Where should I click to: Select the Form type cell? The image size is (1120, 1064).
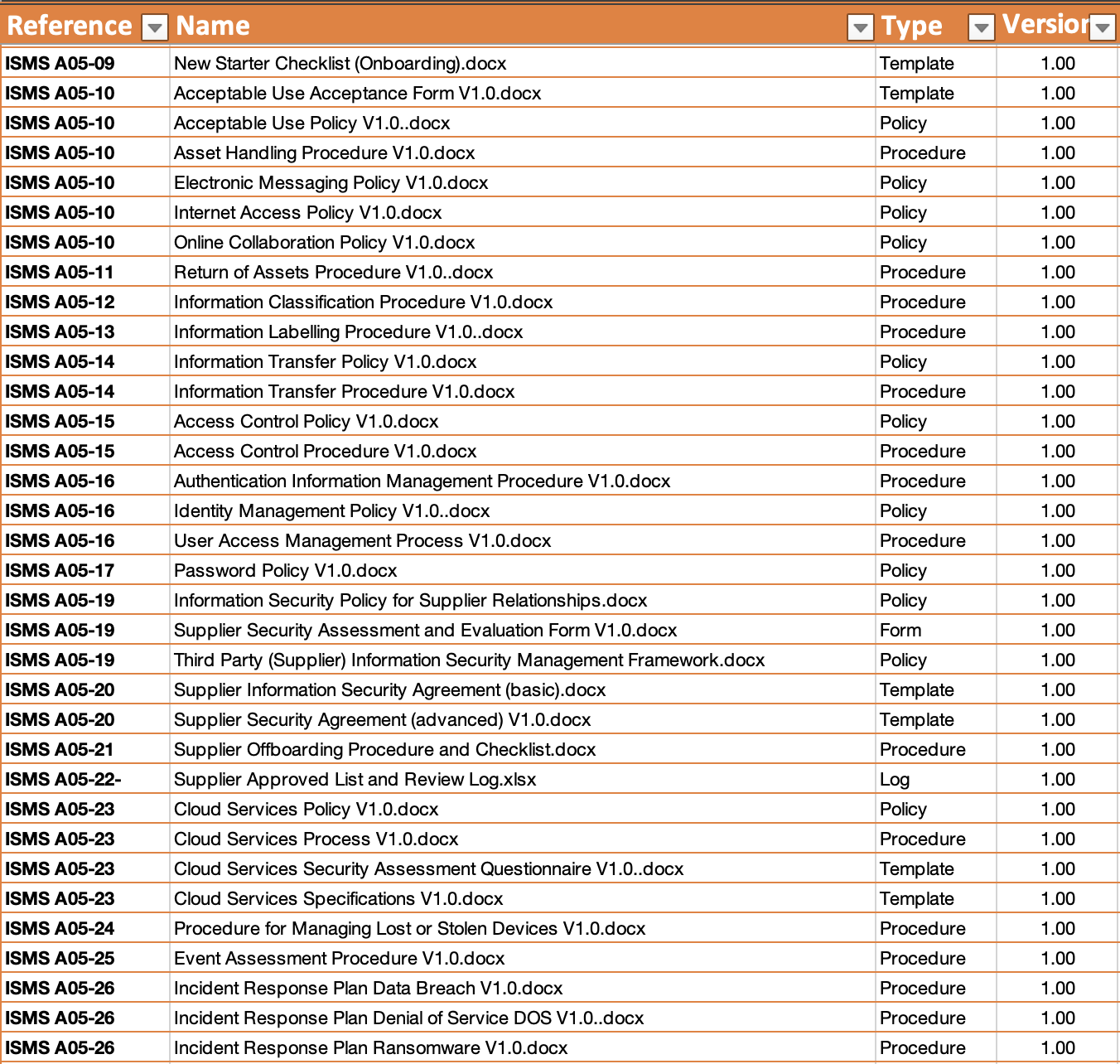(x=936, y=630)
